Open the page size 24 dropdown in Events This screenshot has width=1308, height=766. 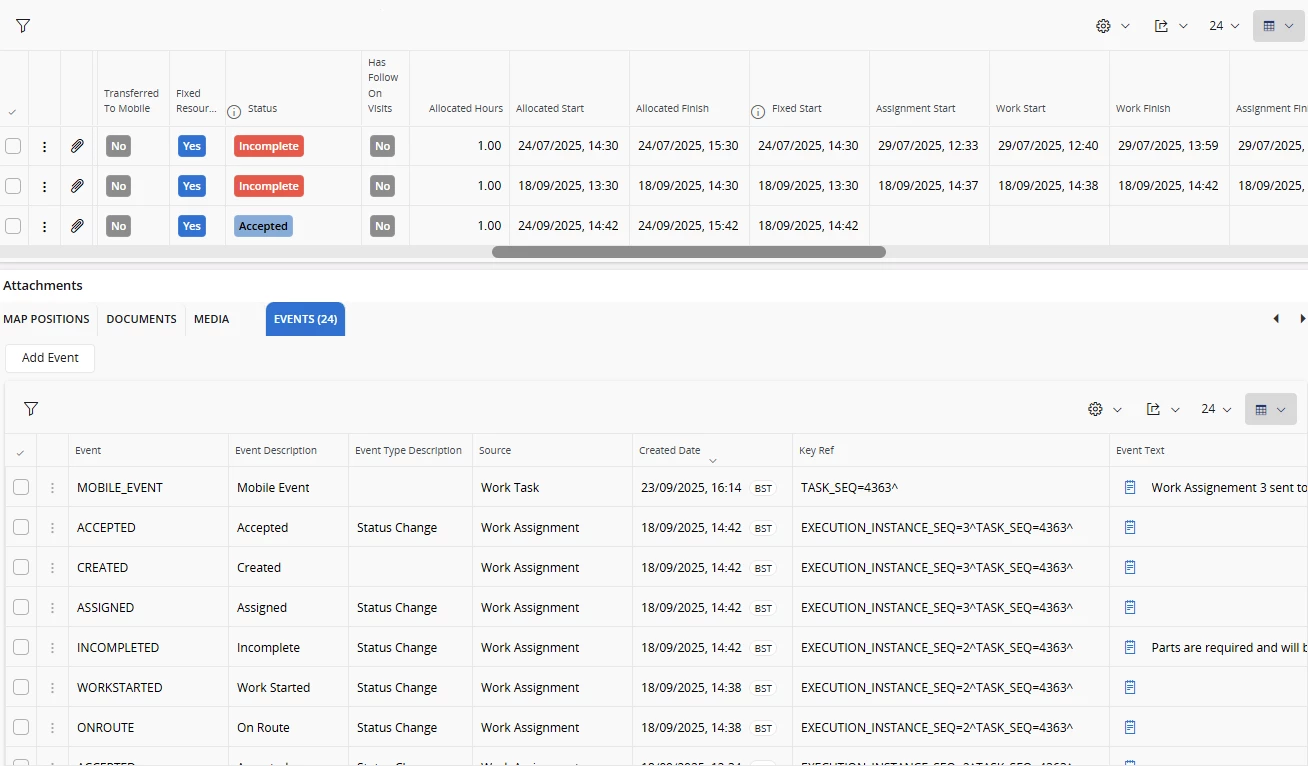tap(1218, 409)
